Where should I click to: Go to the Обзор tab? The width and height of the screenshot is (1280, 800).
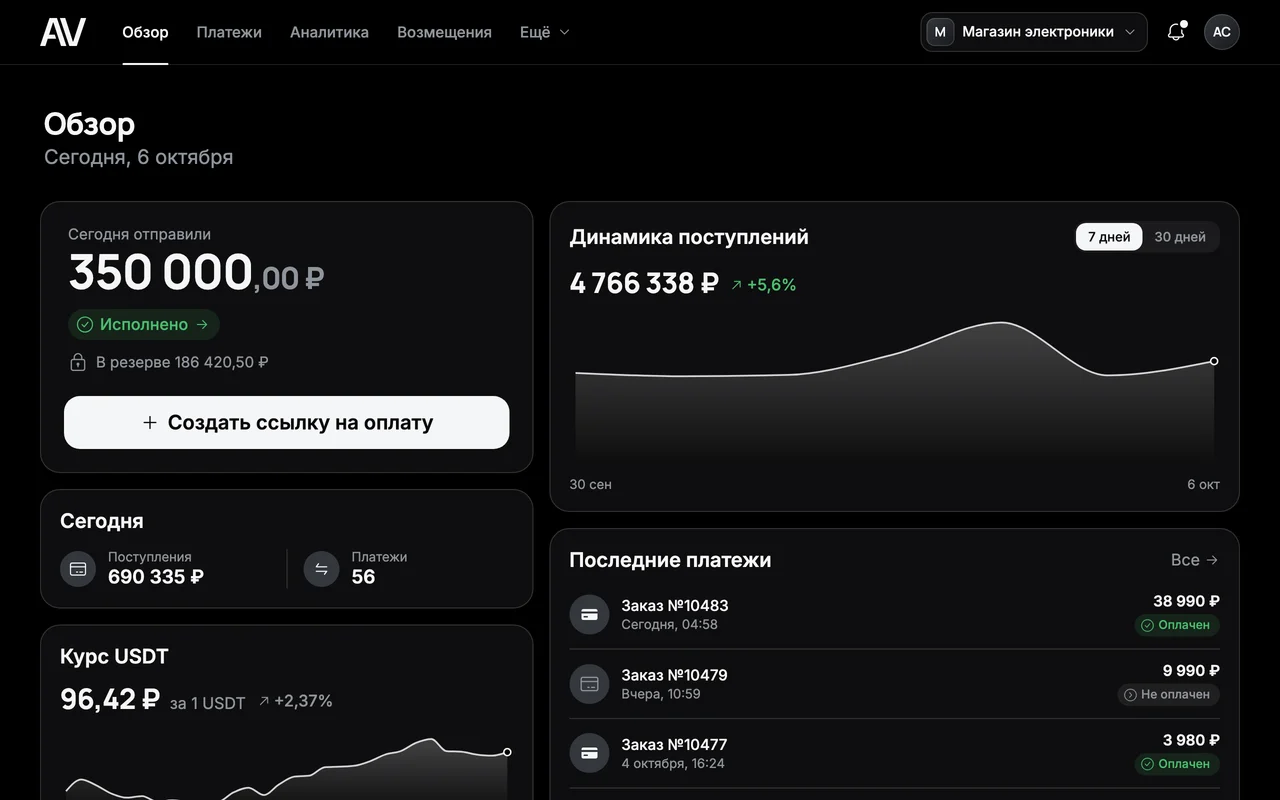(x=145, y=32)
